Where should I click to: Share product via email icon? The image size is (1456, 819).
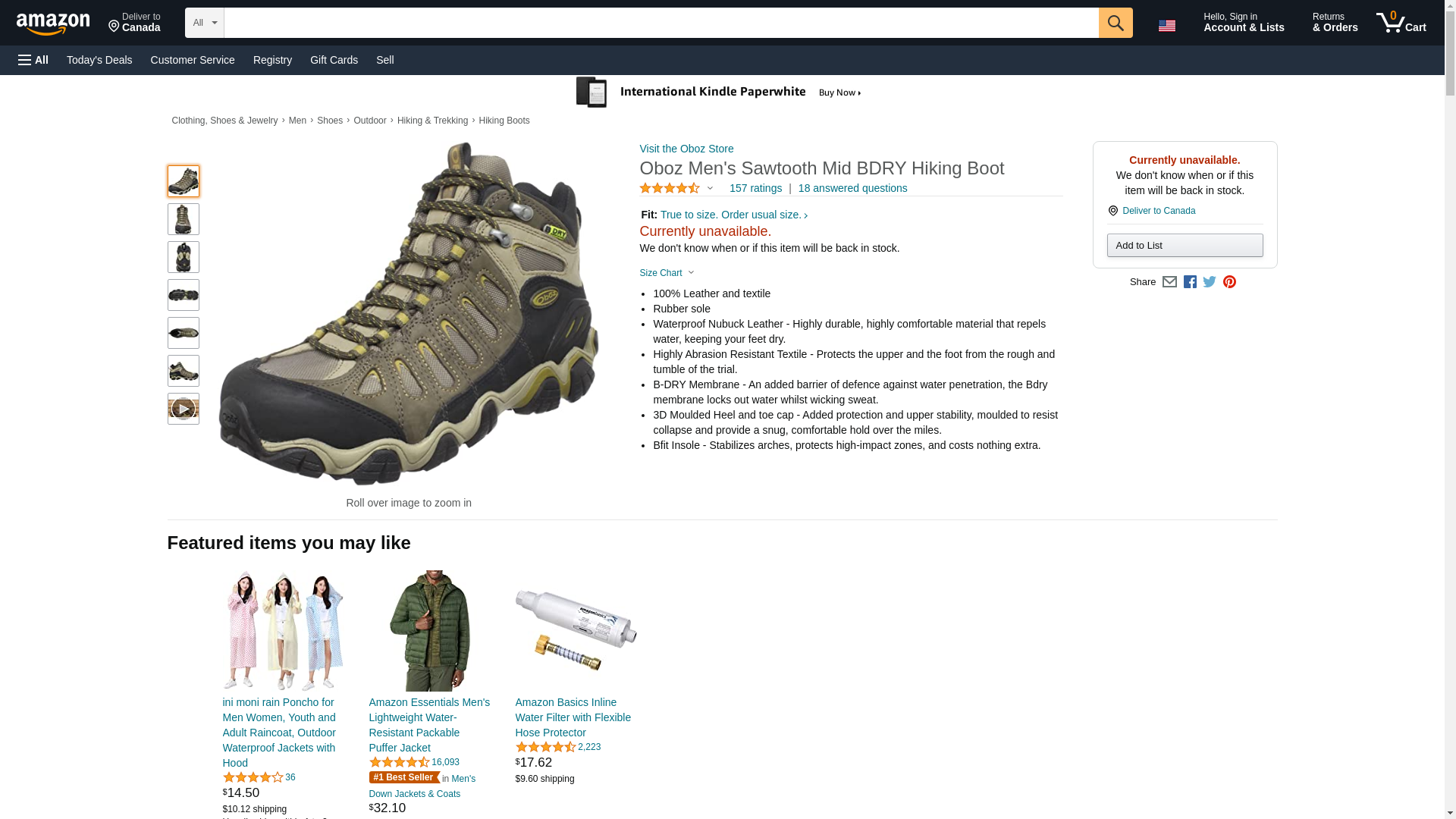(x=1169, y=282)
